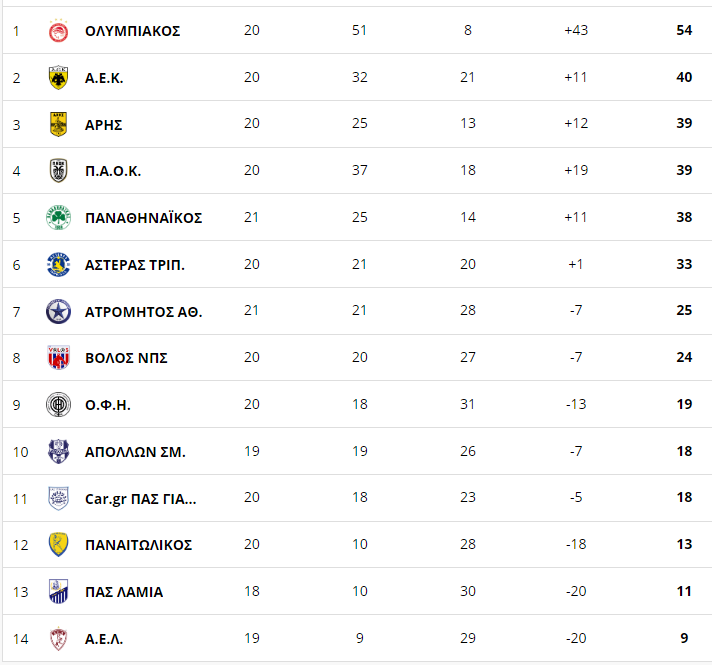712x665 pixels.
Task: Open the ΠΑΝΑΘΗΝΑΪΚΟΣ team link
Action: pyautogui.click(x=143, y=218)
